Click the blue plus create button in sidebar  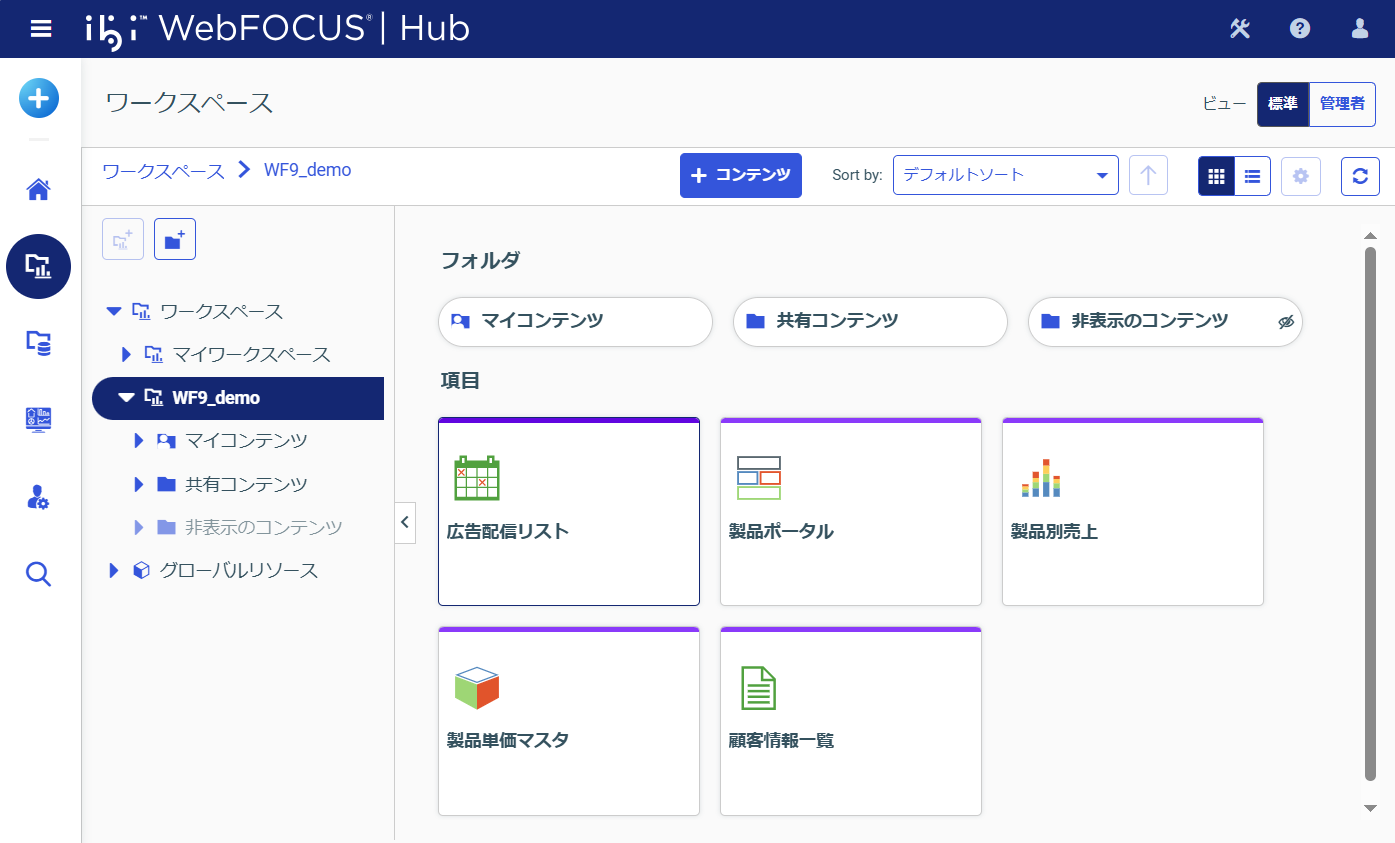tap(39, 99)
